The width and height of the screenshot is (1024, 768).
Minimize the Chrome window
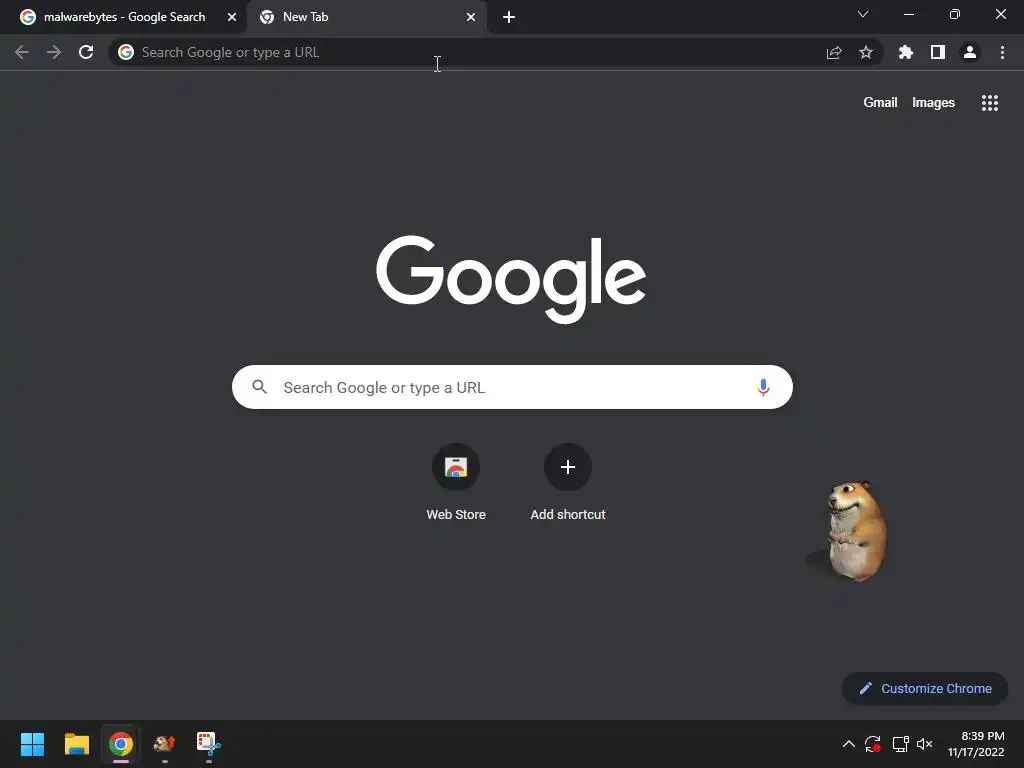click(908, 14)
